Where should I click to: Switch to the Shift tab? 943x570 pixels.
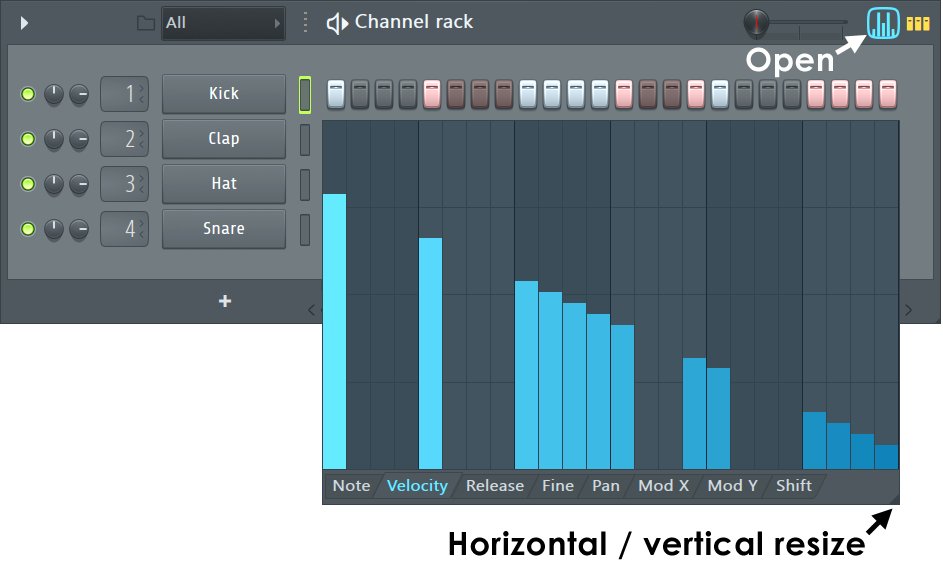(793, 486)
